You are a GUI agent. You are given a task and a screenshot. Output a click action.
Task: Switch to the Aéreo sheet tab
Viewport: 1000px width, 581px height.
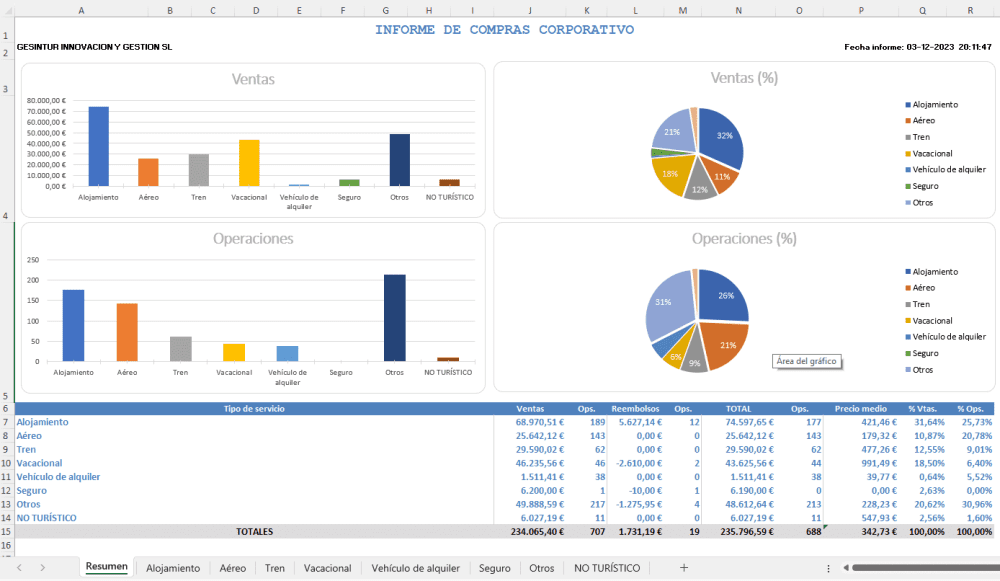232,567
